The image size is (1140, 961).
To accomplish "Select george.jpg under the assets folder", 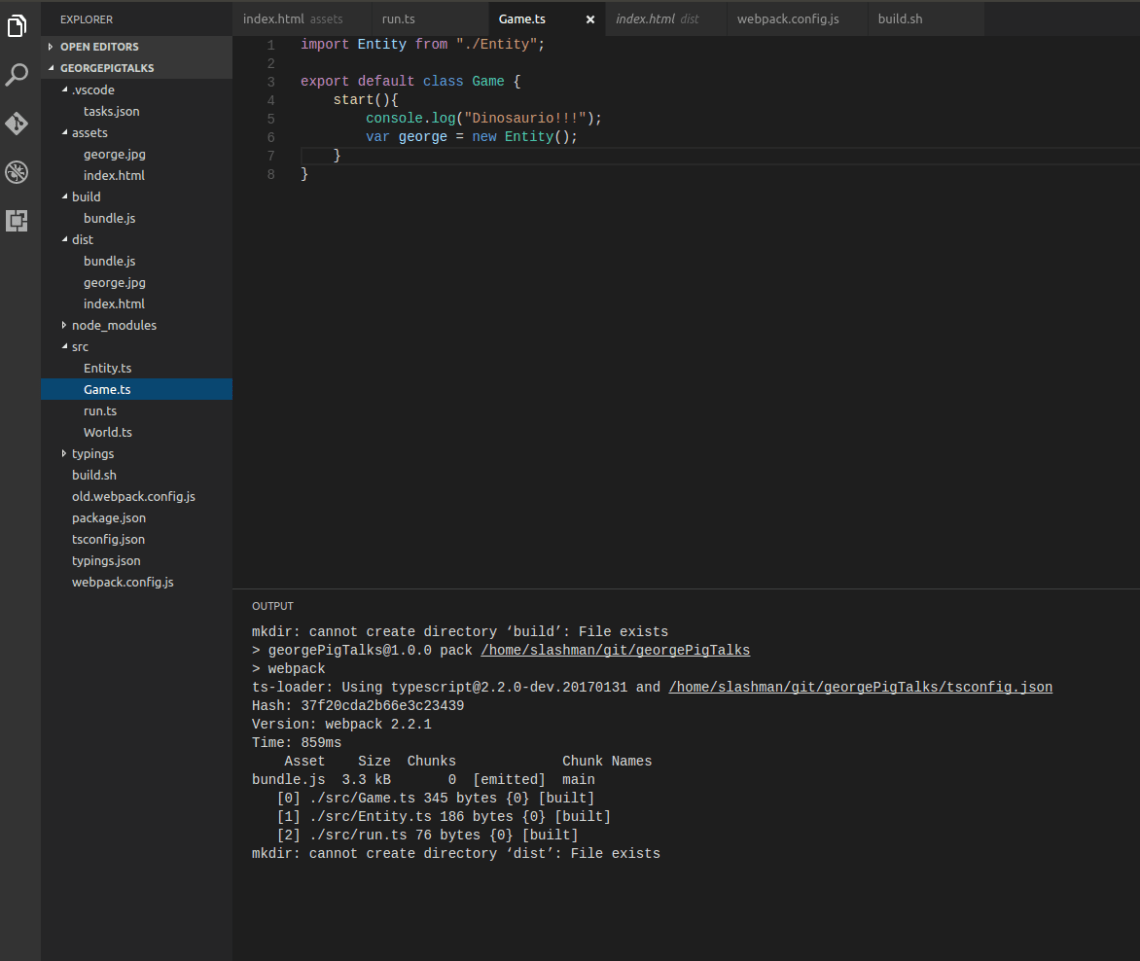I will tap(114, 154).
